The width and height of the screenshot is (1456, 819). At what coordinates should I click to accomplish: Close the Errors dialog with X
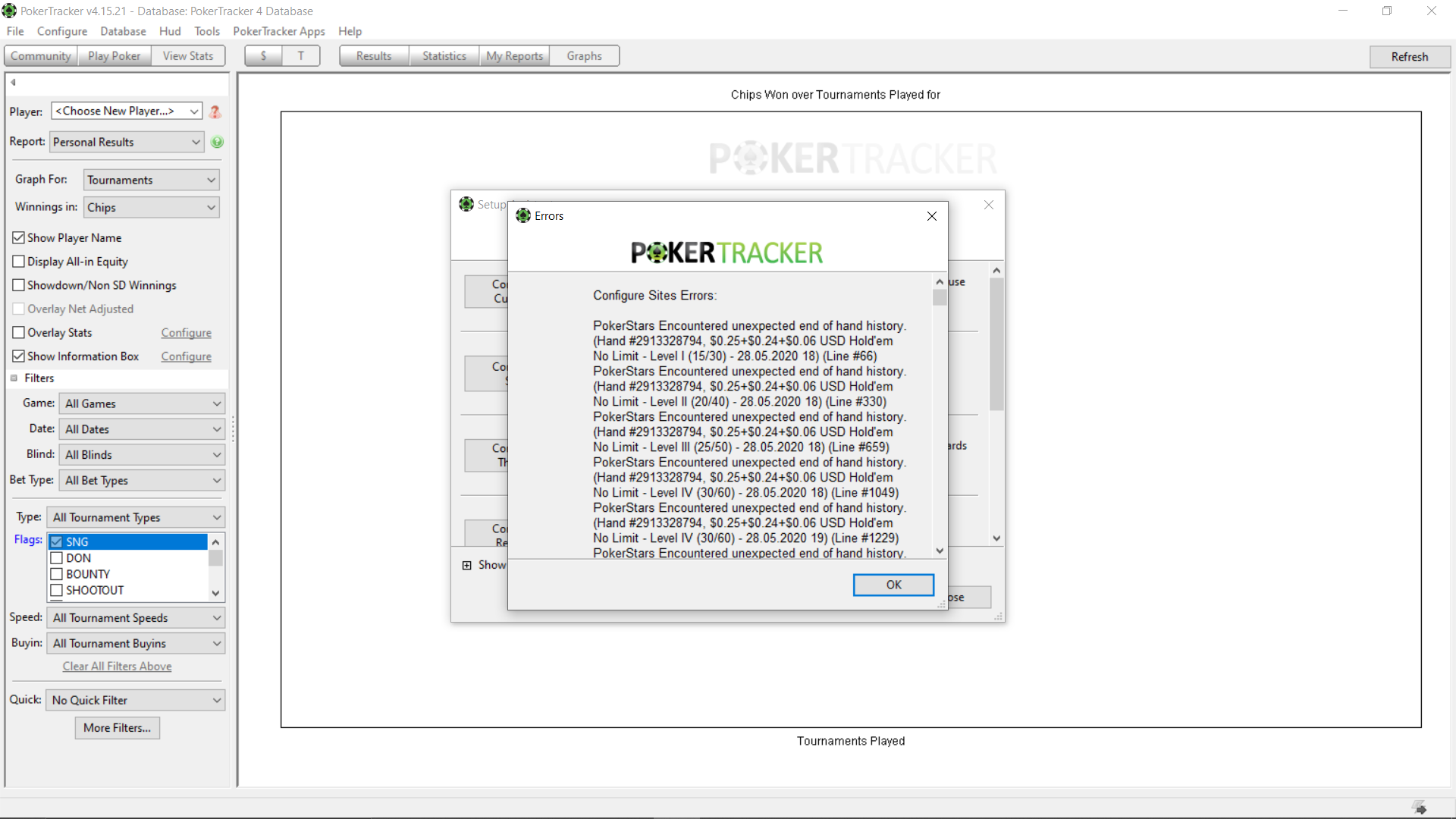point(932,216)
